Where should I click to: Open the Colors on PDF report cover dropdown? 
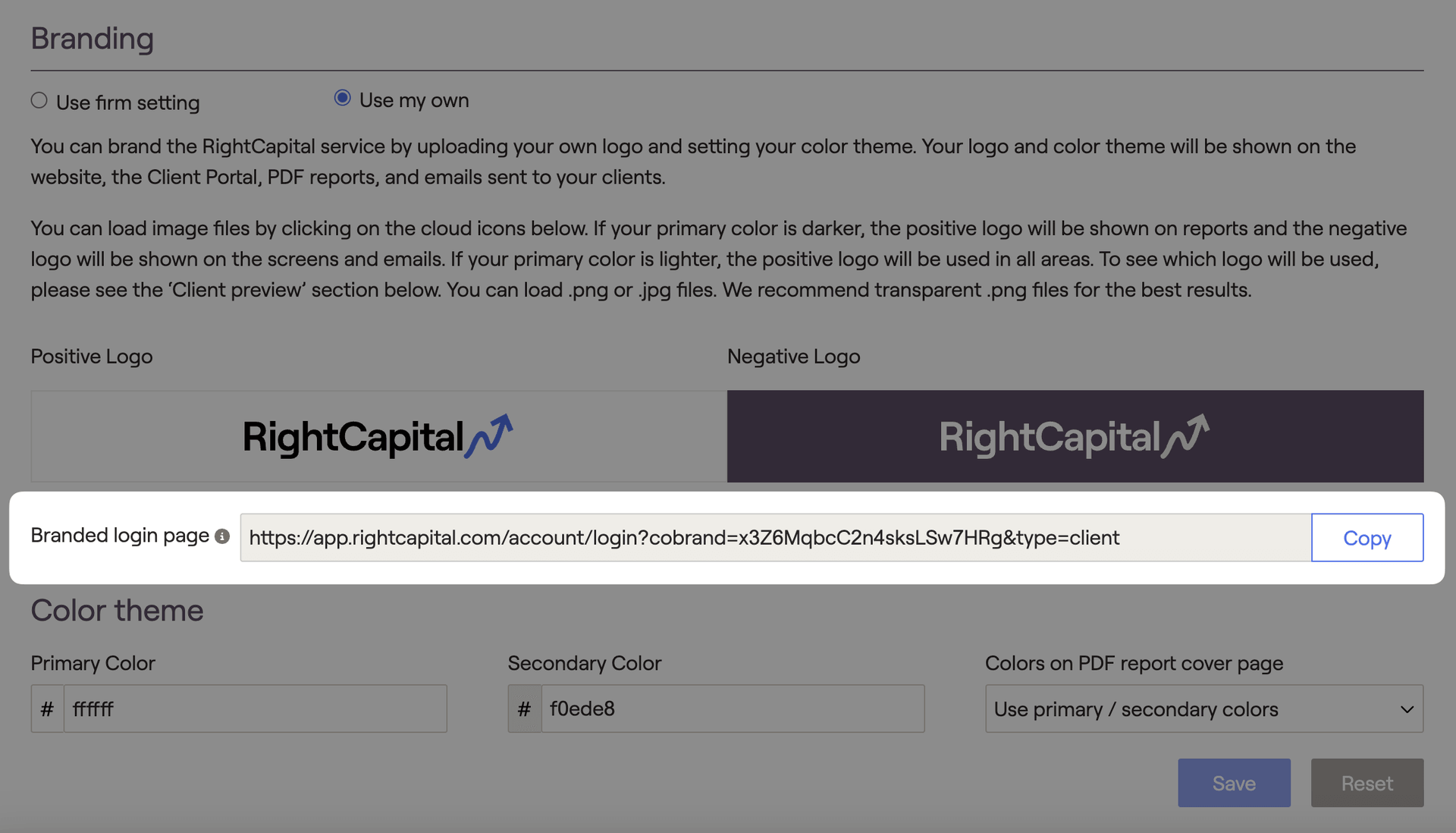click(1204, 709)
